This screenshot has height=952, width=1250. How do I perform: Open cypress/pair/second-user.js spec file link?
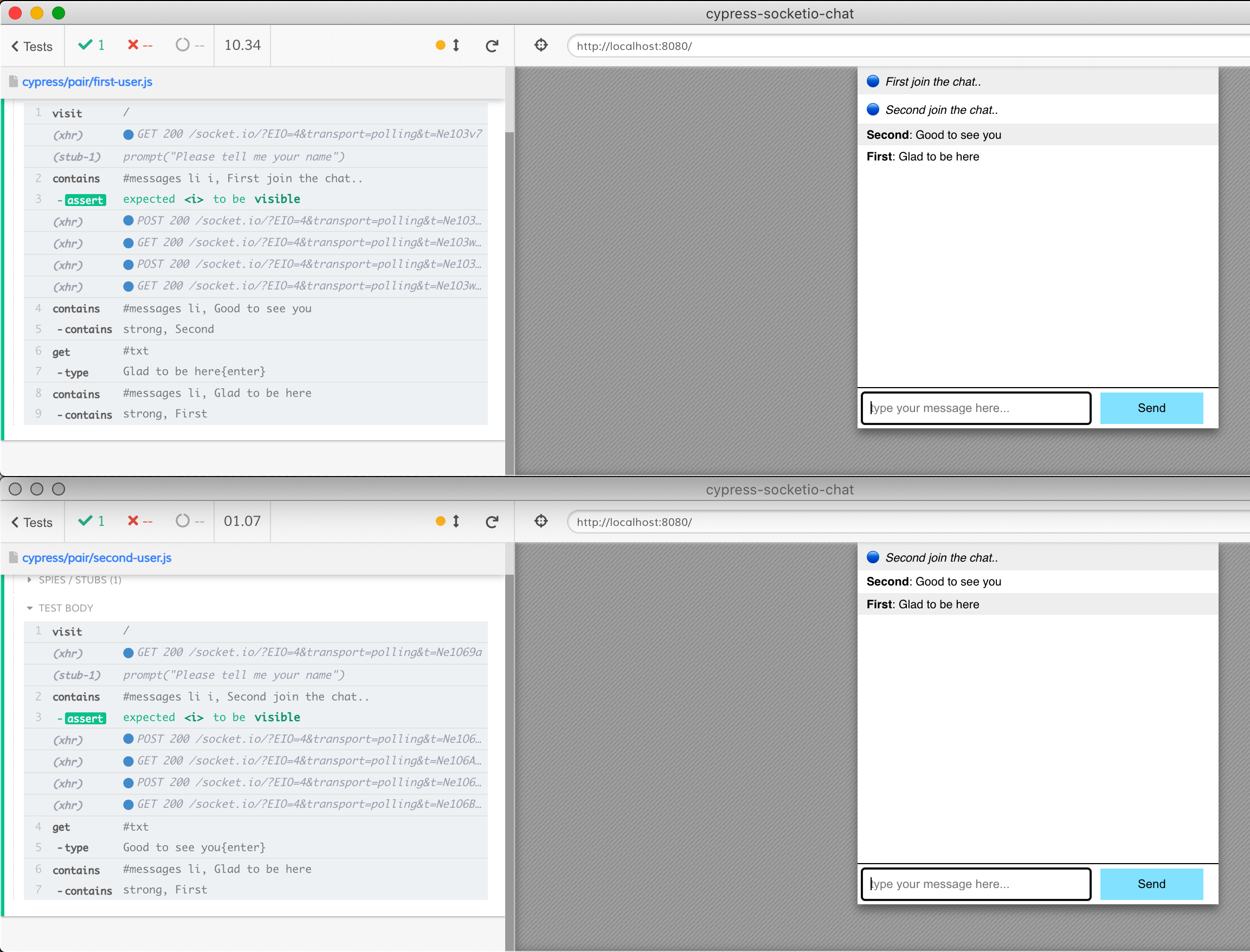click(x=97, y=558)
